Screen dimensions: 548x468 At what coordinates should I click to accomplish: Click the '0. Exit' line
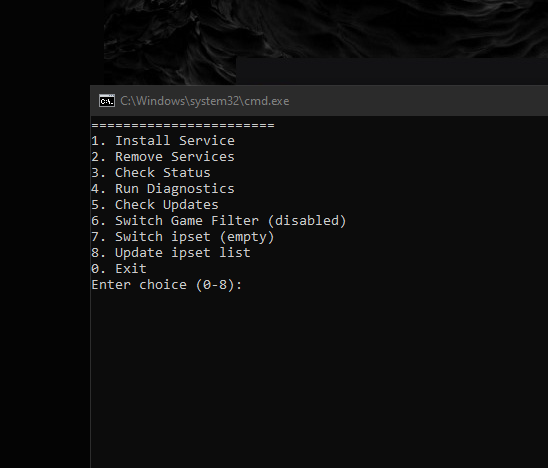119,269
